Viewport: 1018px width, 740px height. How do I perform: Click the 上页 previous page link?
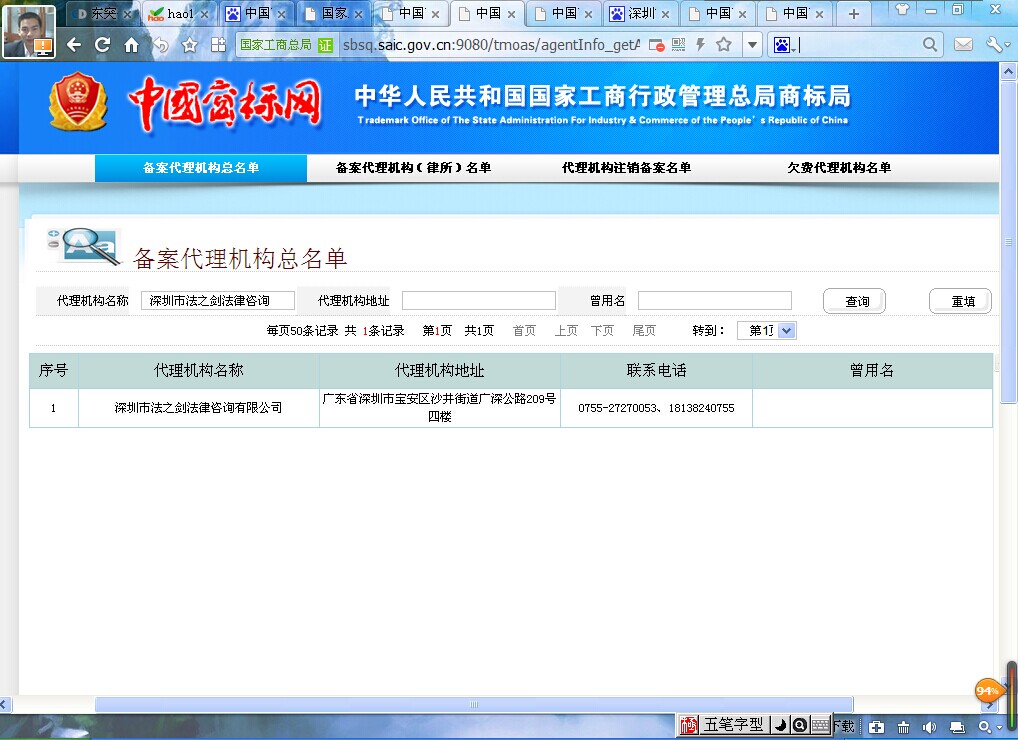pos(566,330)
